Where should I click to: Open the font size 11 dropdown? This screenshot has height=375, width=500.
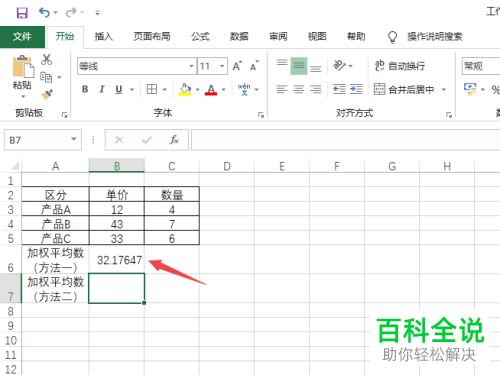(x=222, y=66)
